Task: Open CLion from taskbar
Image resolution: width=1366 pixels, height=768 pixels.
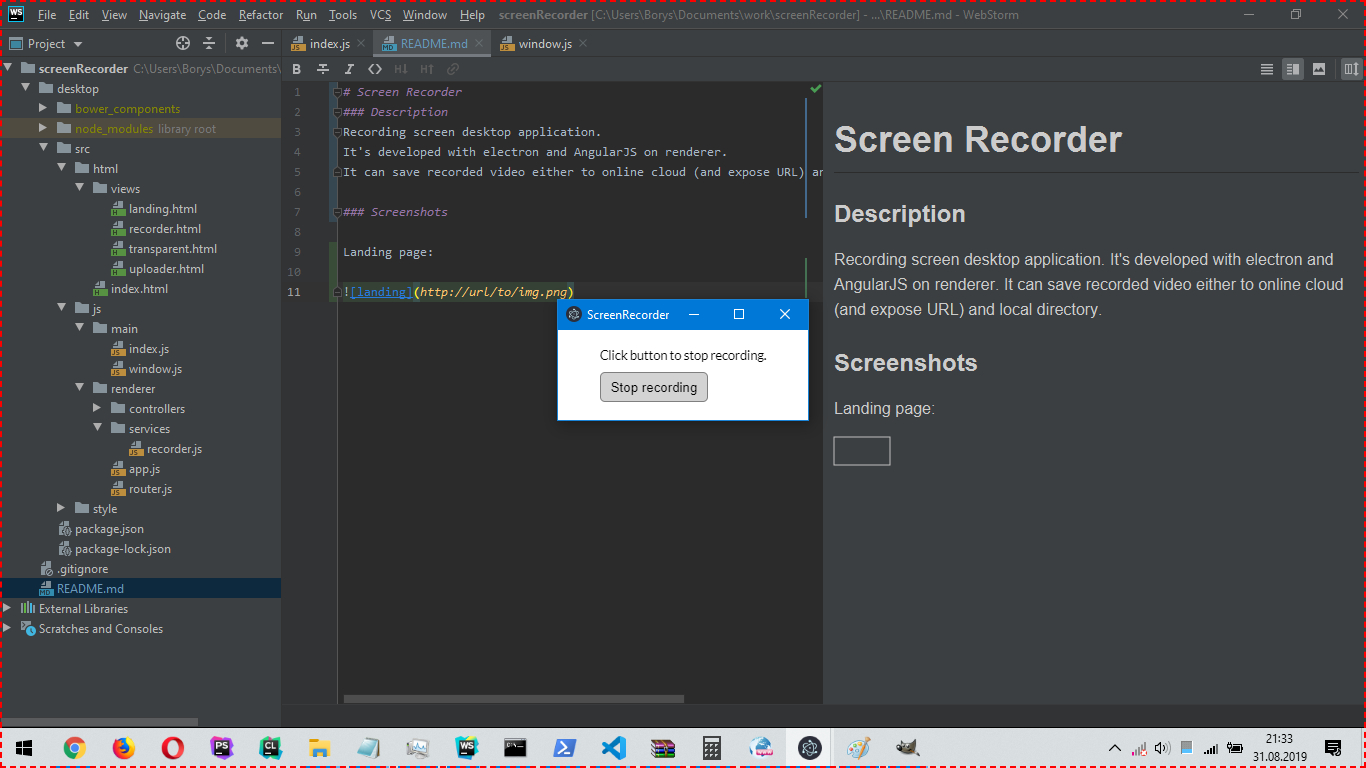Action: click(270, 748)
